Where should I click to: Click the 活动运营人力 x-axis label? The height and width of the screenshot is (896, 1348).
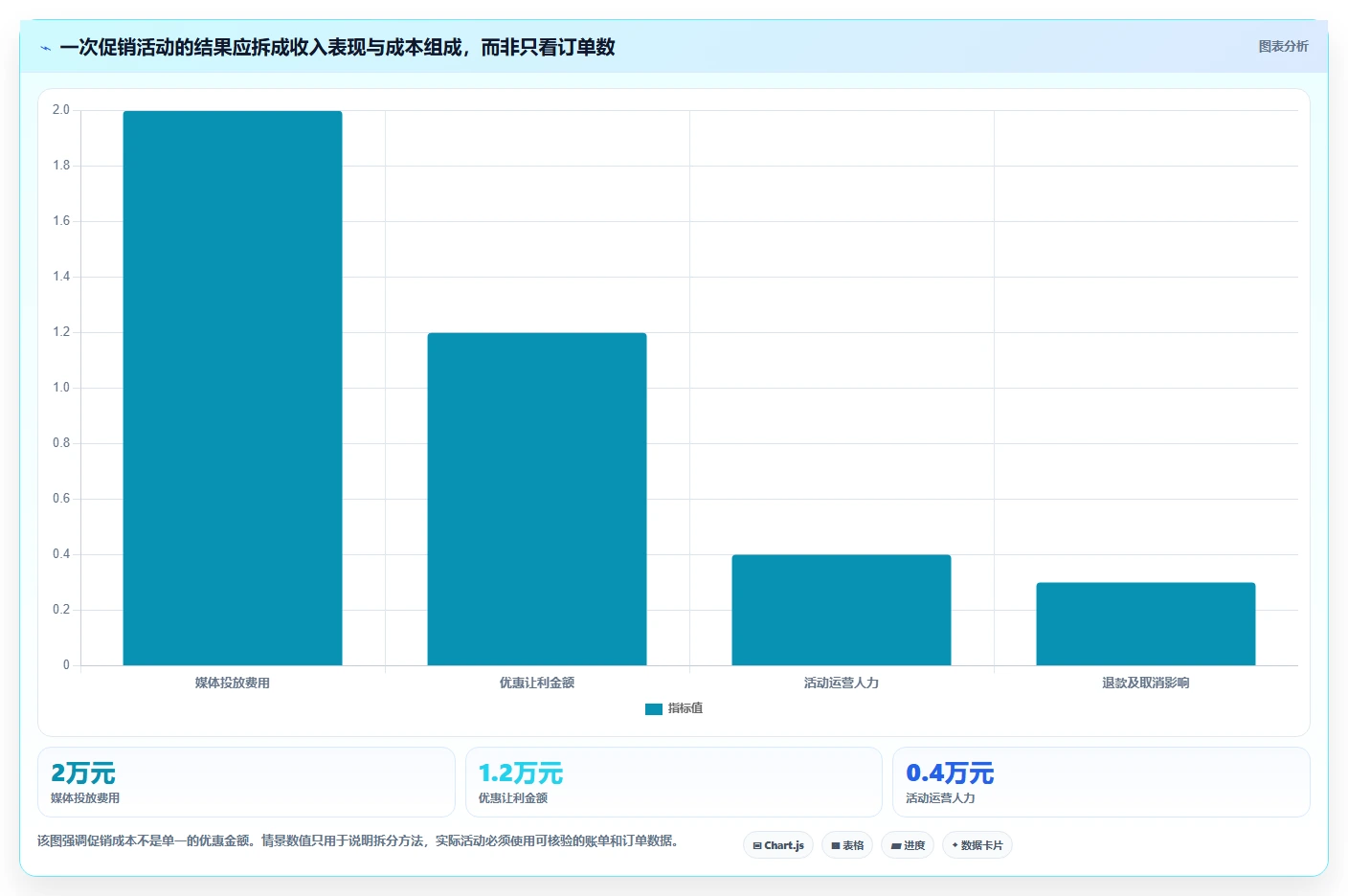click(x=842, y=683)
